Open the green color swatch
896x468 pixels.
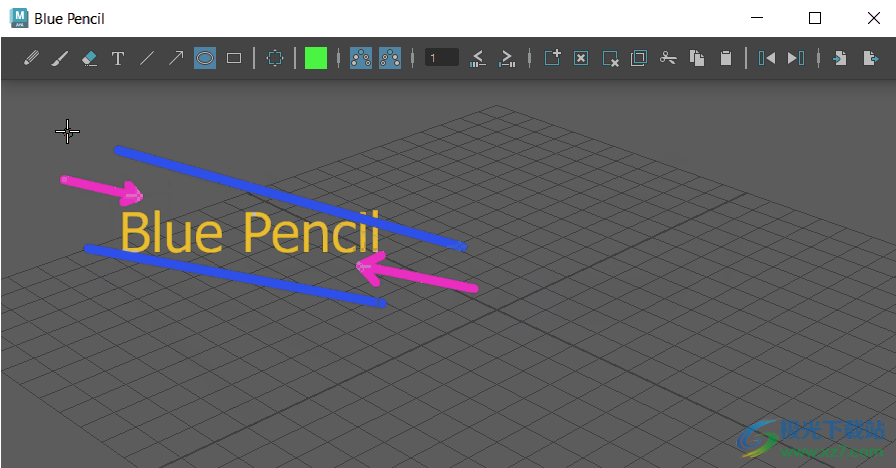[x=316, y=58]
